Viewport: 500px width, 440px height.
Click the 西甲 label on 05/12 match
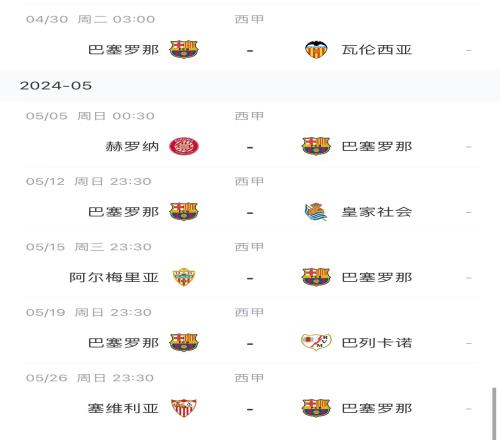coord(249,181)
